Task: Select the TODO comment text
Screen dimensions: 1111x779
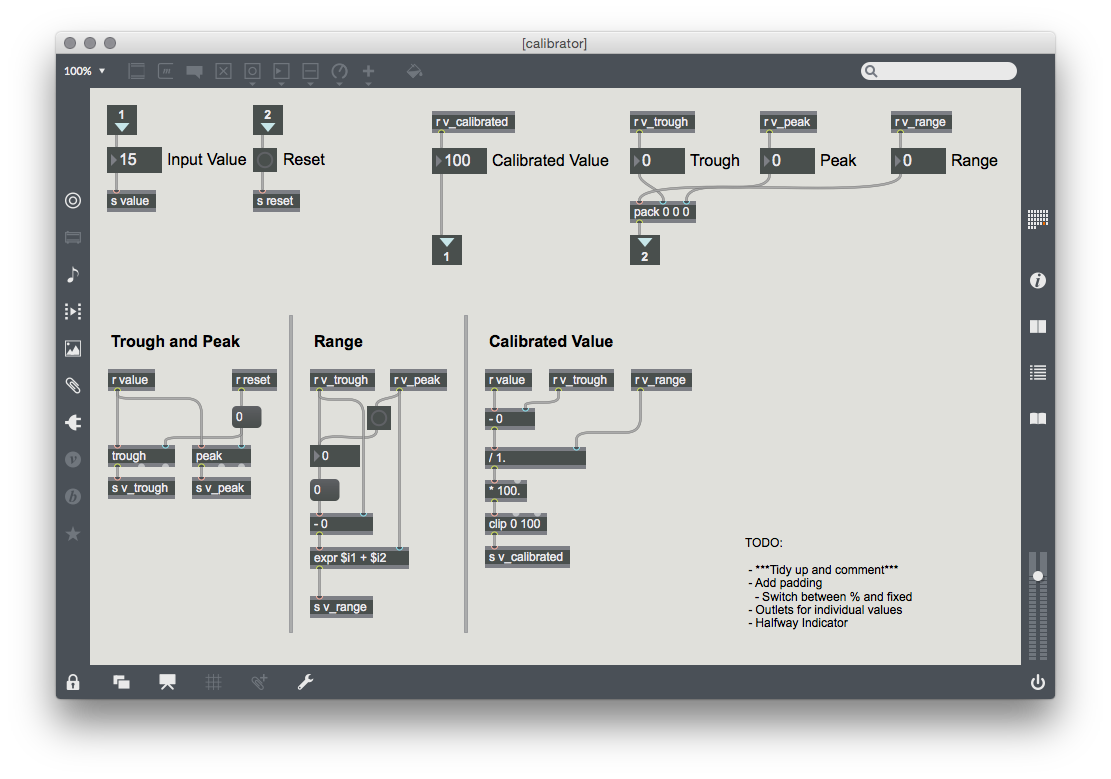Action: coord(828,583)
